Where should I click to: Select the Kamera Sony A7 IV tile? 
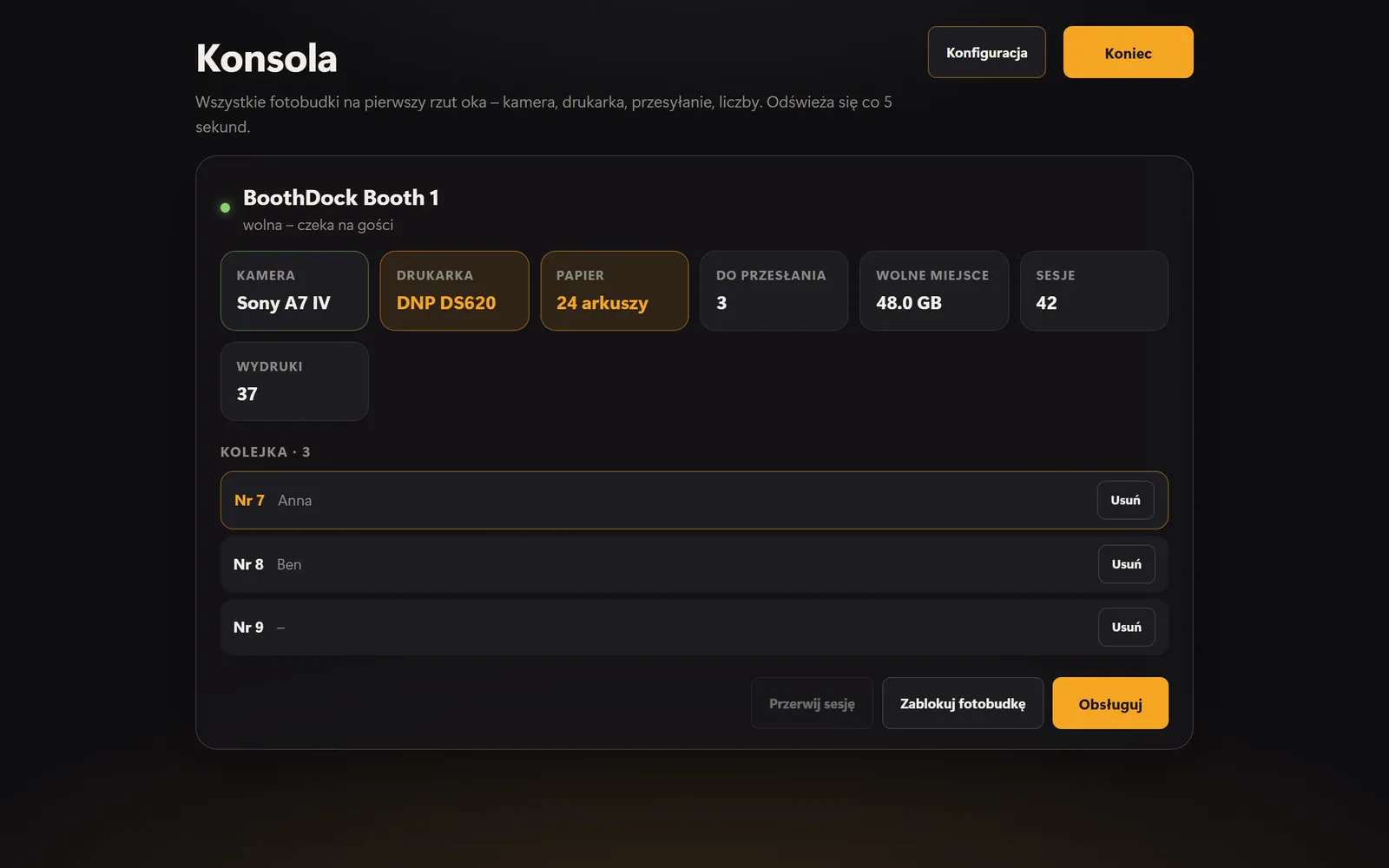tap(294, 291)
